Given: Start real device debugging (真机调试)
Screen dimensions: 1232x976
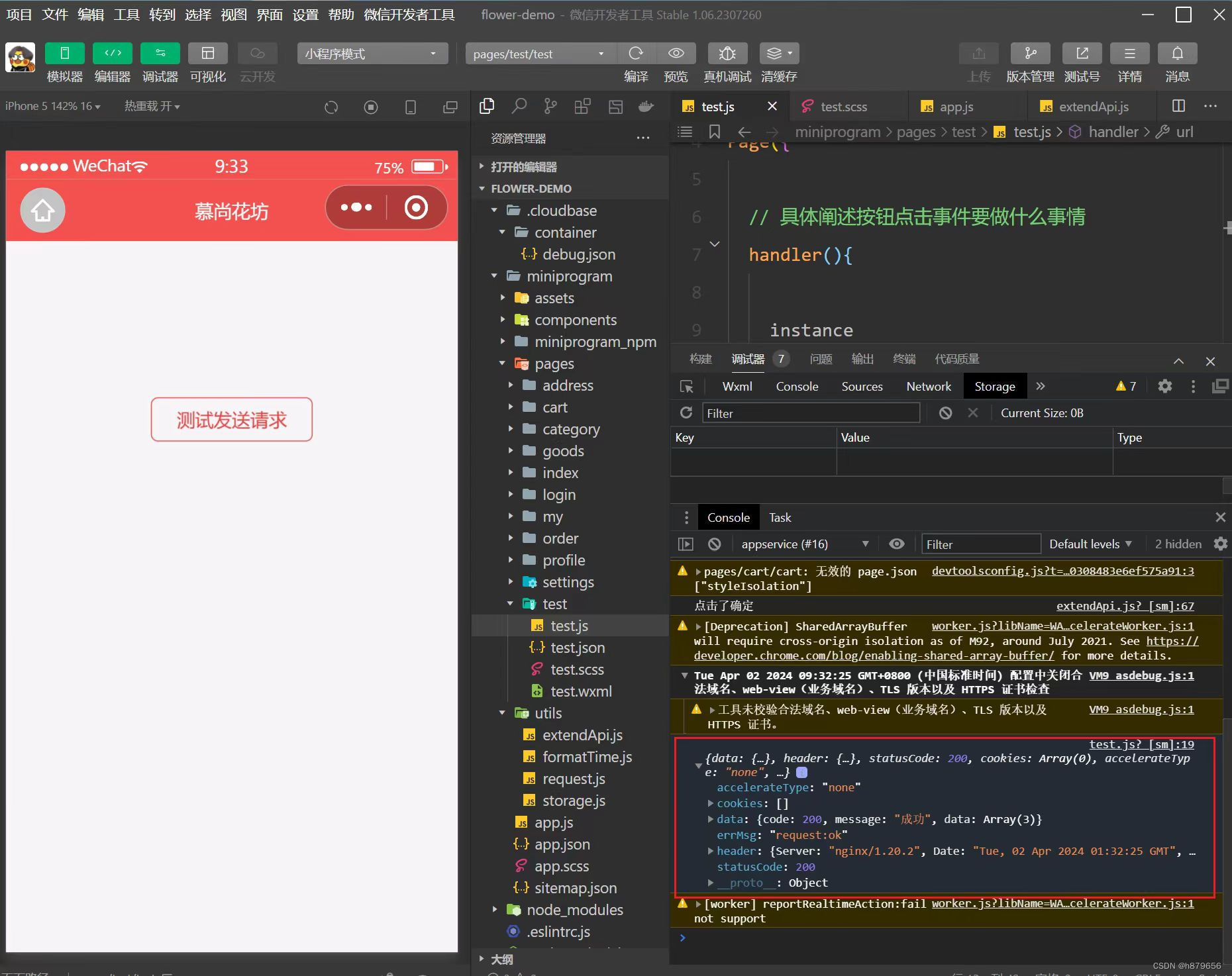Looking at the screenshot, I should click(727, 54).
